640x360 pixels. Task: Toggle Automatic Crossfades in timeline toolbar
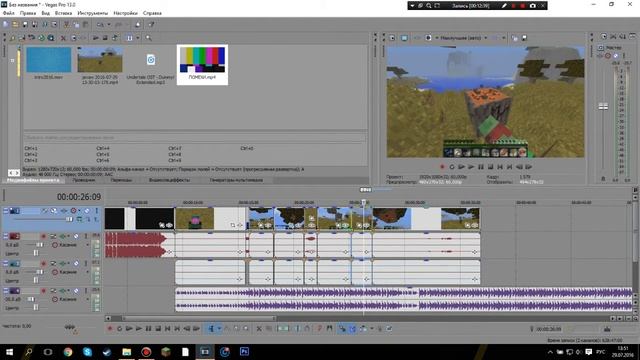[x=352, y=329]
